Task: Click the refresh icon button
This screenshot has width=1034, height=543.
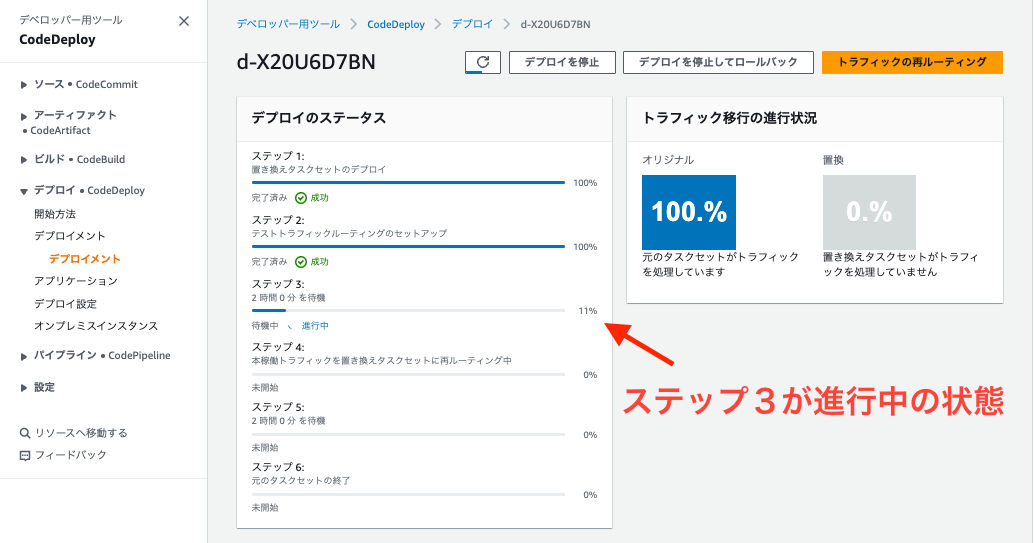Action: 483,62
